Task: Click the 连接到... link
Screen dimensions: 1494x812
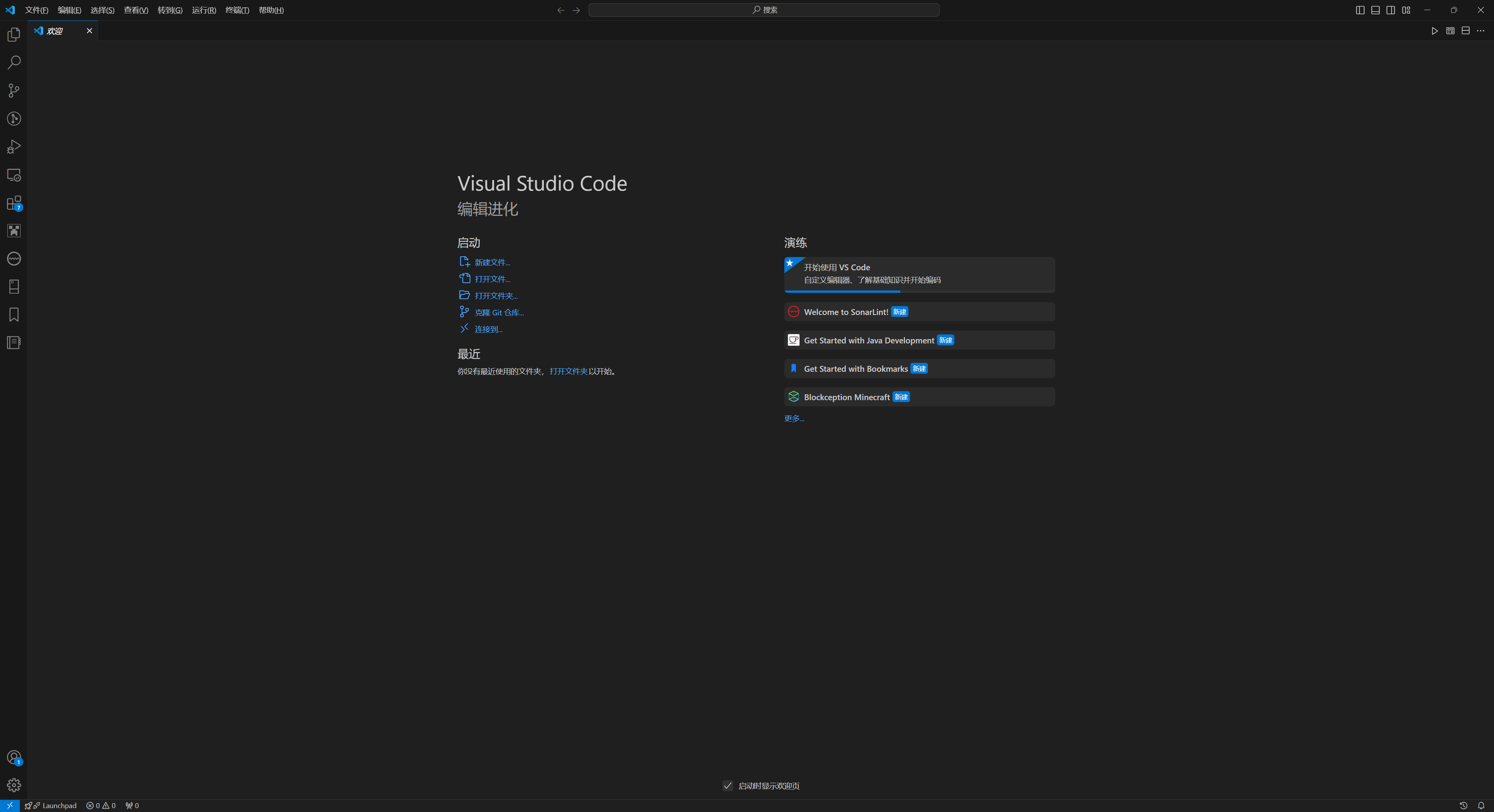Action: pos(488,329)
